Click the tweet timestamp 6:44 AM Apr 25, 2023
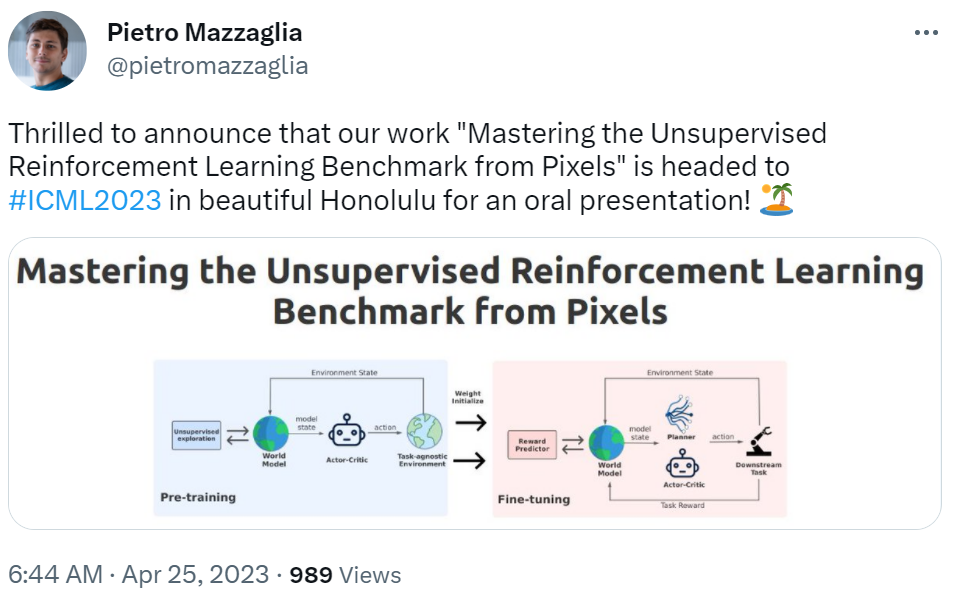The width and height of the screenshot is (953, 601). click(138, 575)
